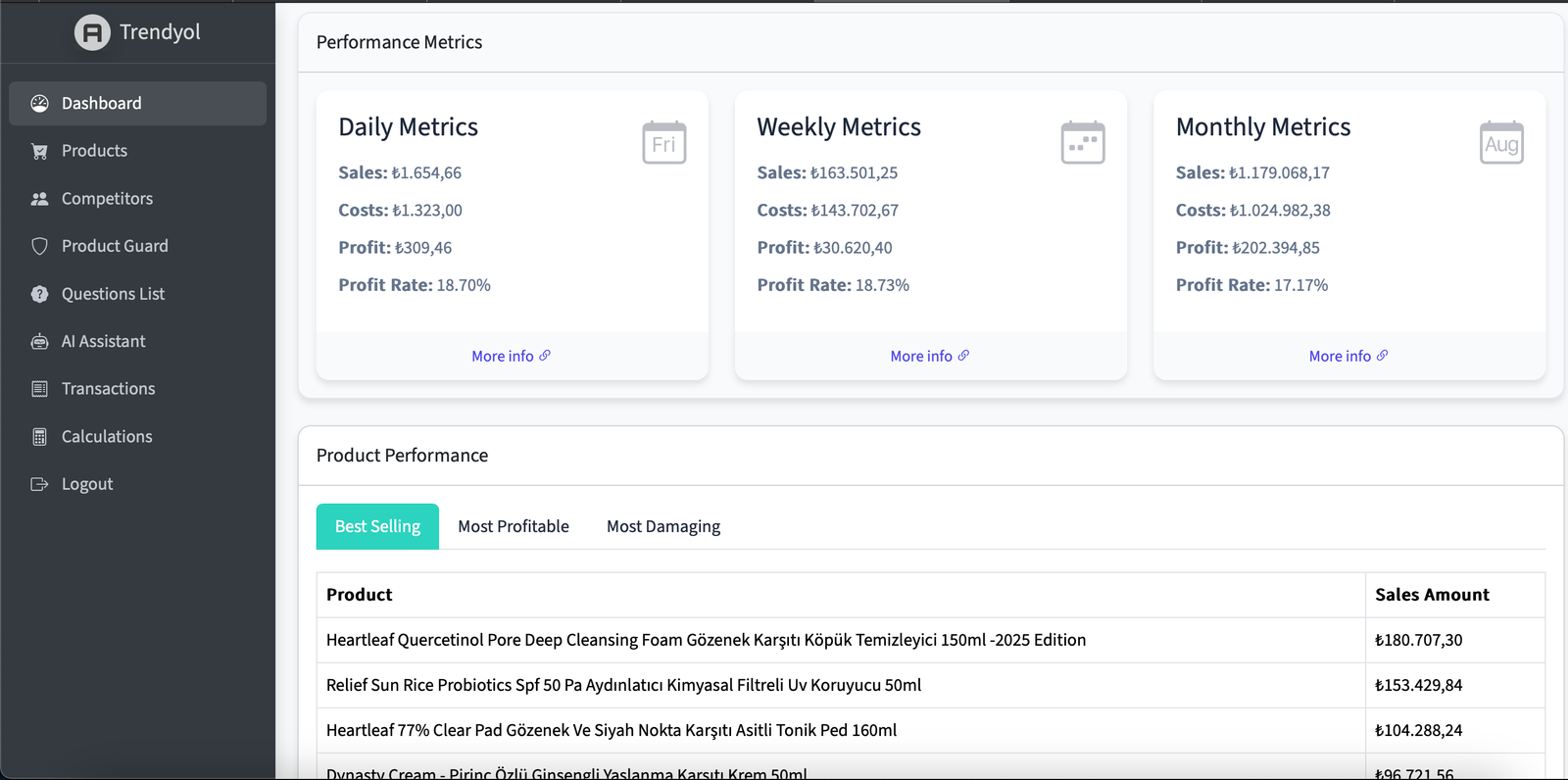Click the AI Assistant robot icon
Viewport: 1568px width, 780px height.
(39, 342)
